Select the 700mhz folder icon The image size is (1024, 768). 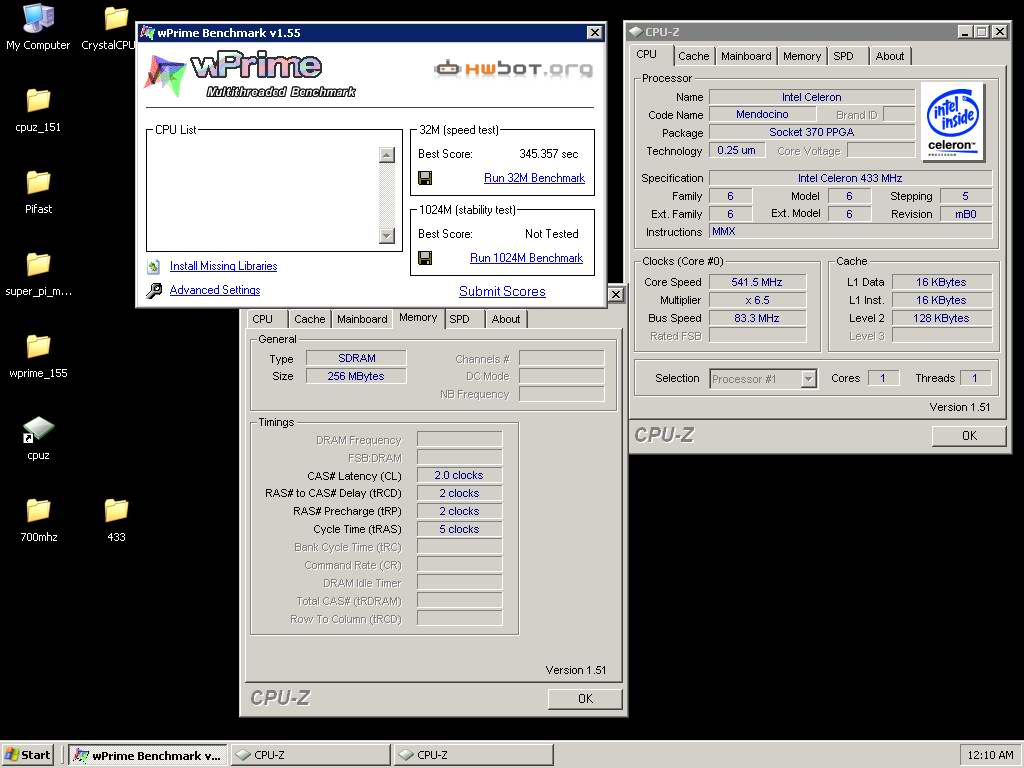38,520
